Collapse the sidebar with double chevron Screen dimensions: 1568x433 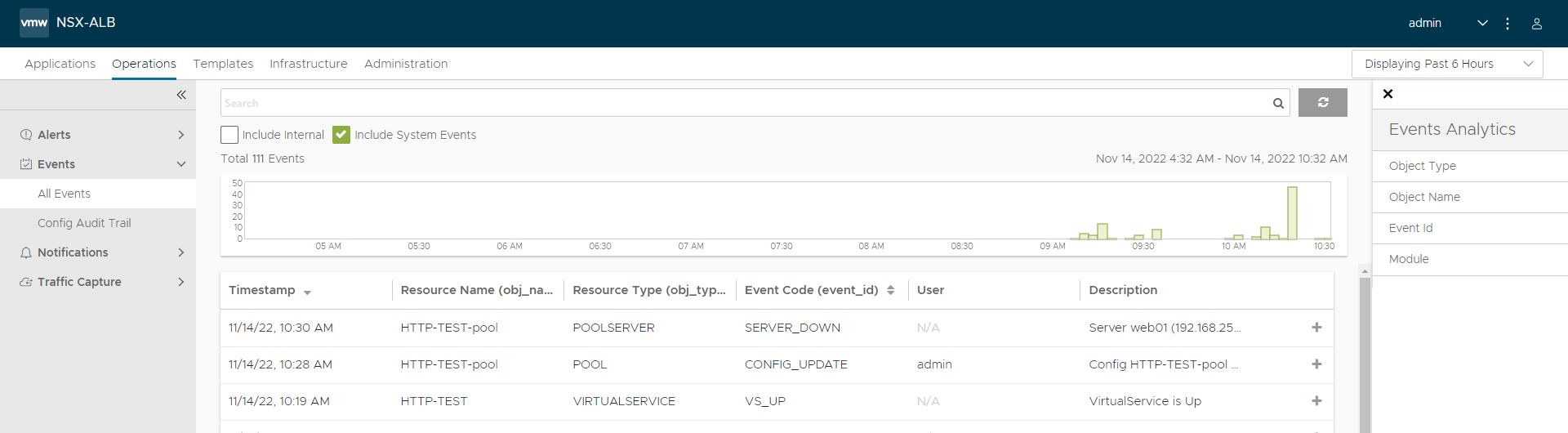tap(181, 95)
